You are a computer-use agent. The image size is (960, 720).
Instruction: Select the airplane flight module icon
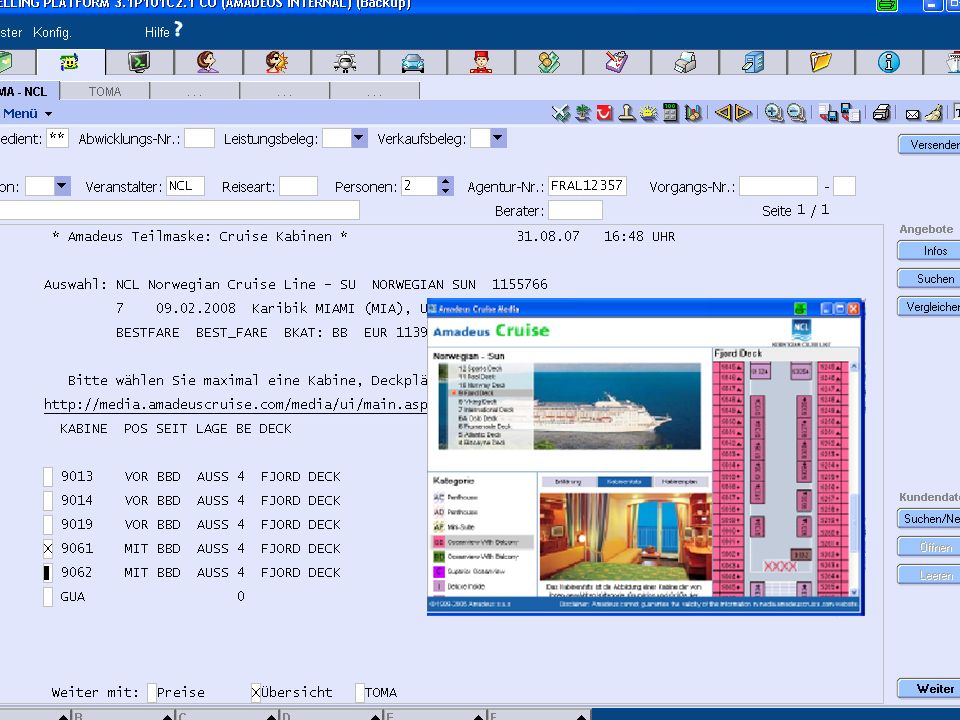click(x=345, y=62)
